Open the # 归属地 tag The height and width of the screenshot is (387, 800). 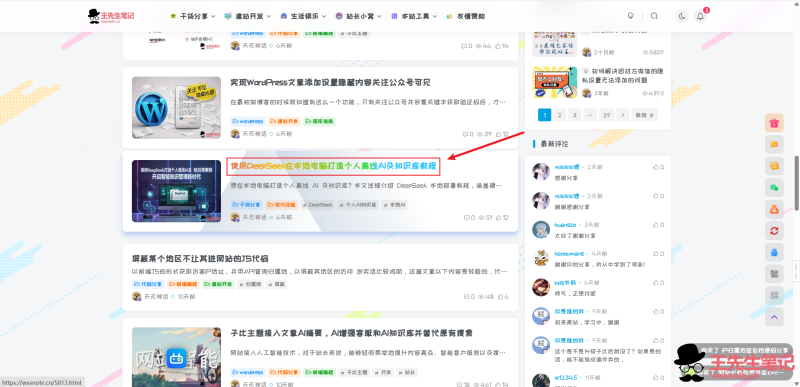tap(251, 284)
